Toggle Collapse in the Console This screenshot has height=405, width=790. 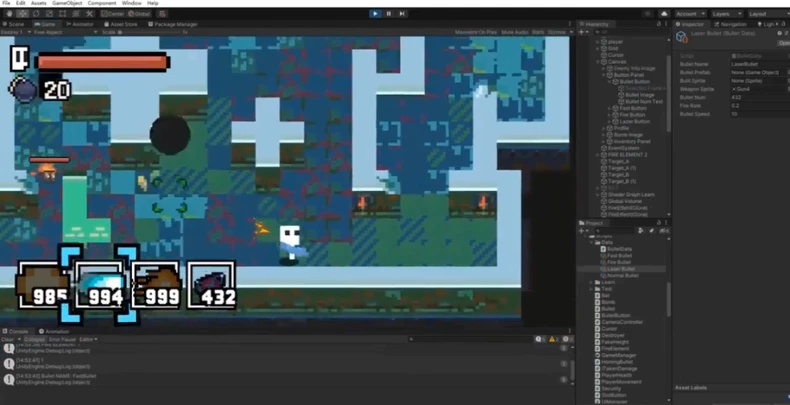[x=35, y=340]
